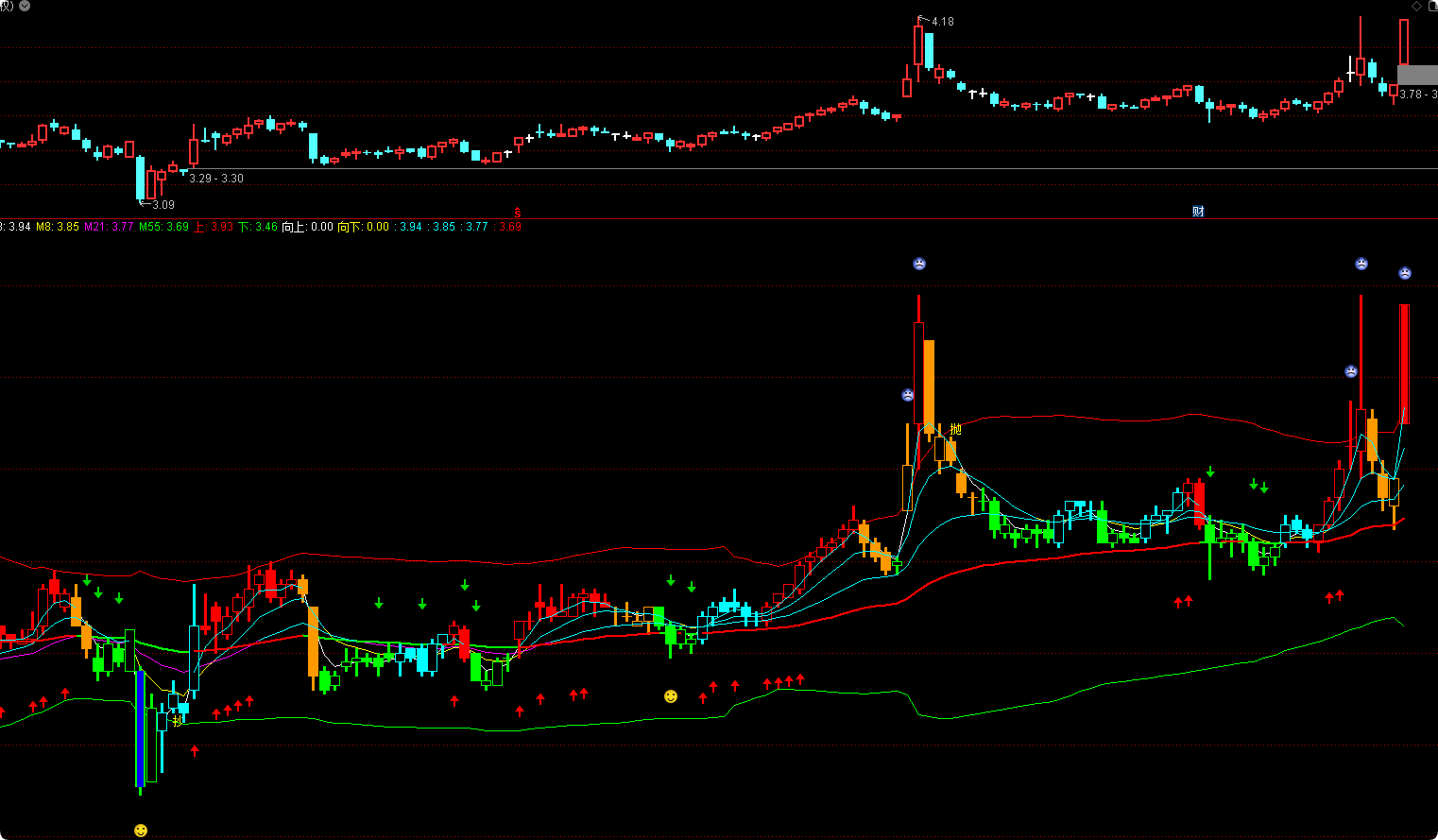The image size is (1438, 840).
Task: Click the yellow smiley in the chart middle
Action: click(x=671, y=696)
